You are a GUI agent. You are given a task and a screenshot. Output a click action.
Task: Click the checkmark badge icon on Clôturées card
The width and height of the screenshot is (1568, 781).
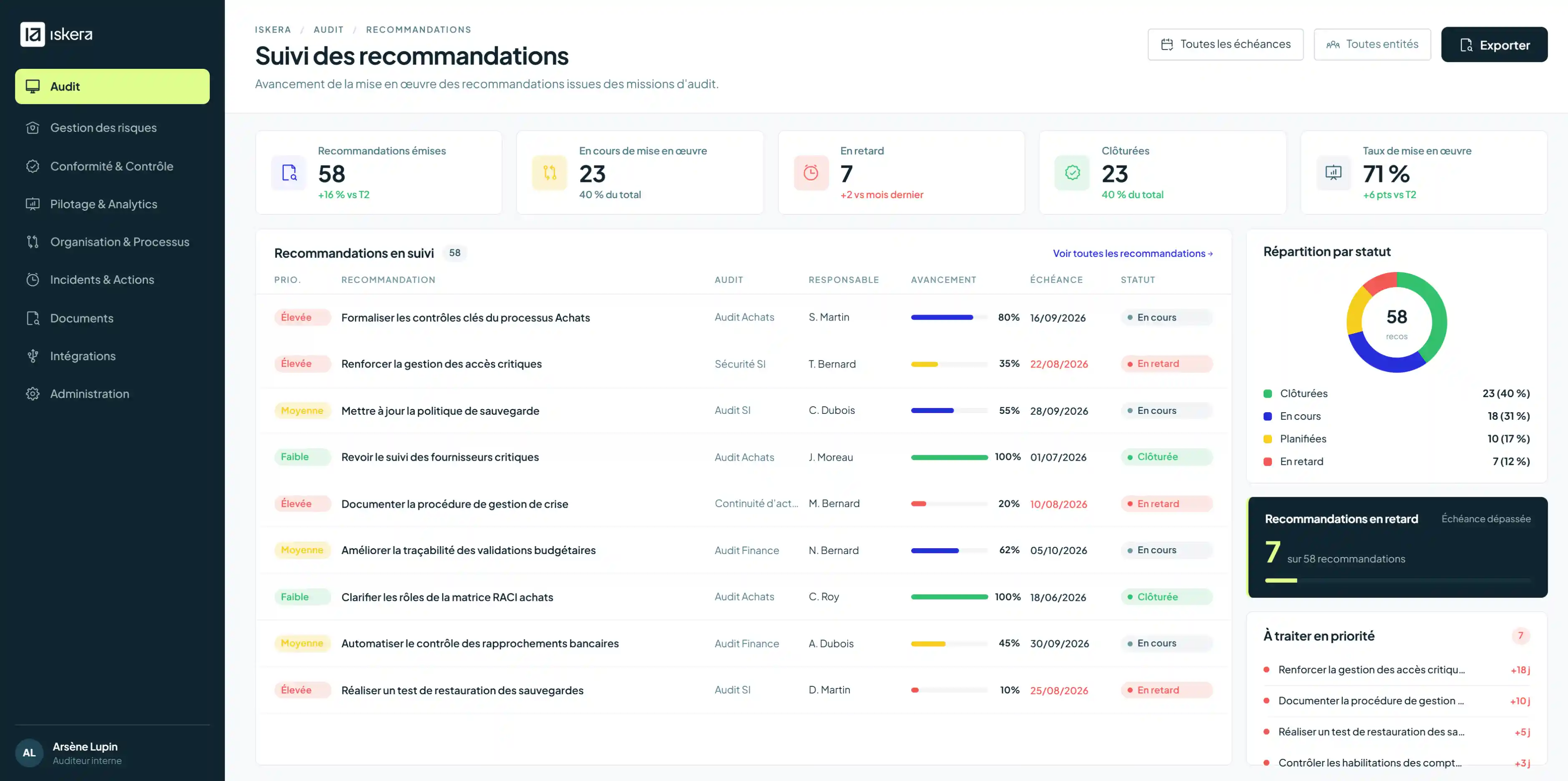coord(1073,173)
